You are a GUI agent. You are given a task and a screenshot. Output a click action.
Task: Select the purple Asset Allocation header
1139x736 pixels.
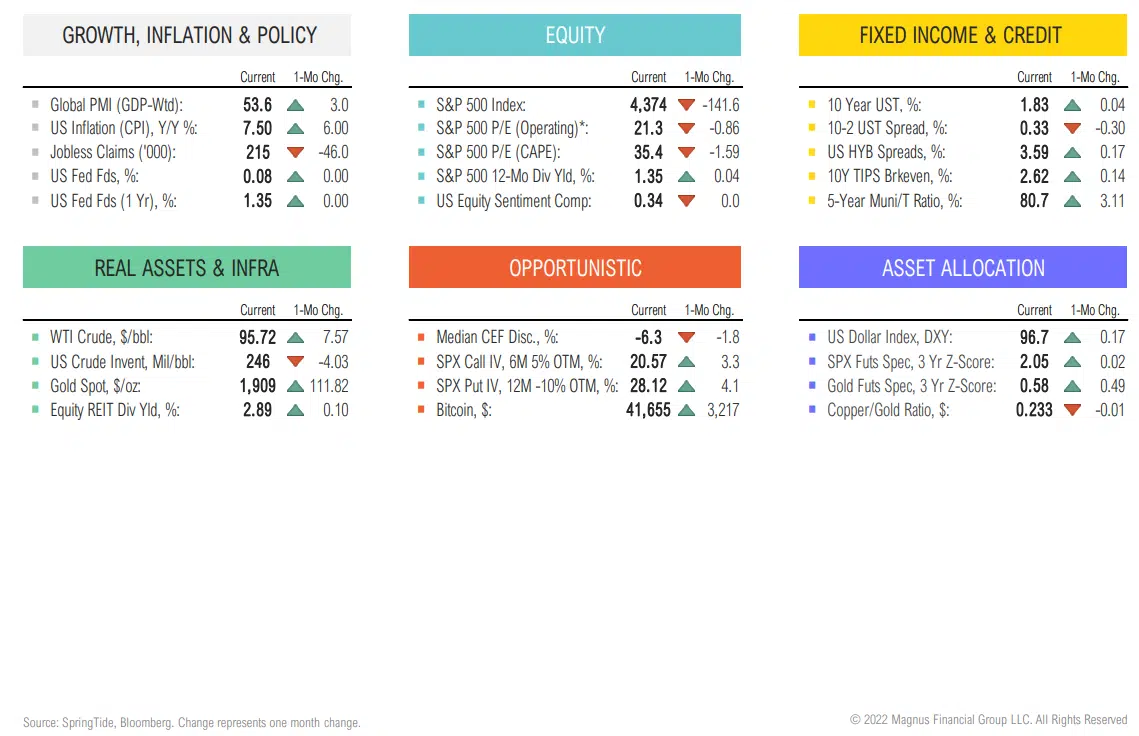click(x=962, y=268)
